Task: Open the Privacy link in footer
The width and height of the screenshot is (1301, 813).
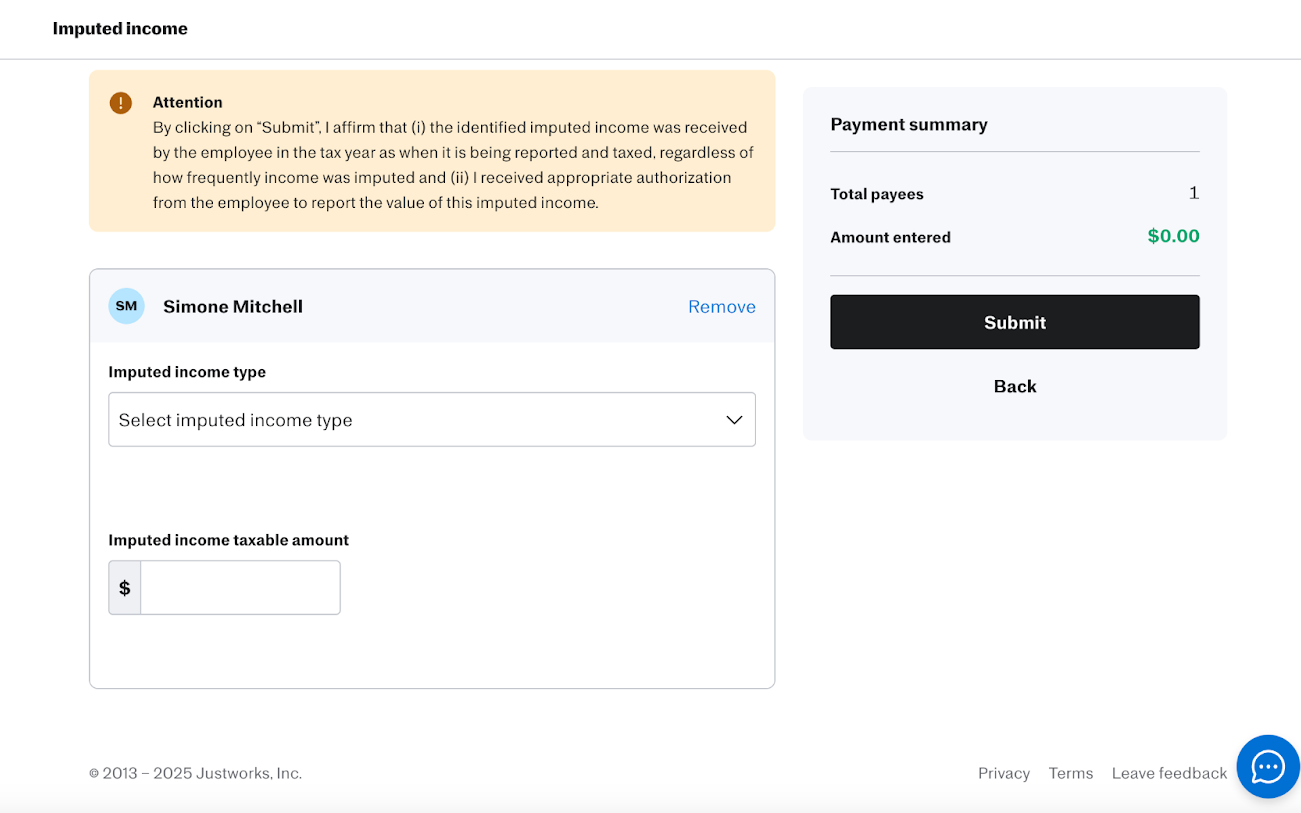Action: click(1003, 773)
